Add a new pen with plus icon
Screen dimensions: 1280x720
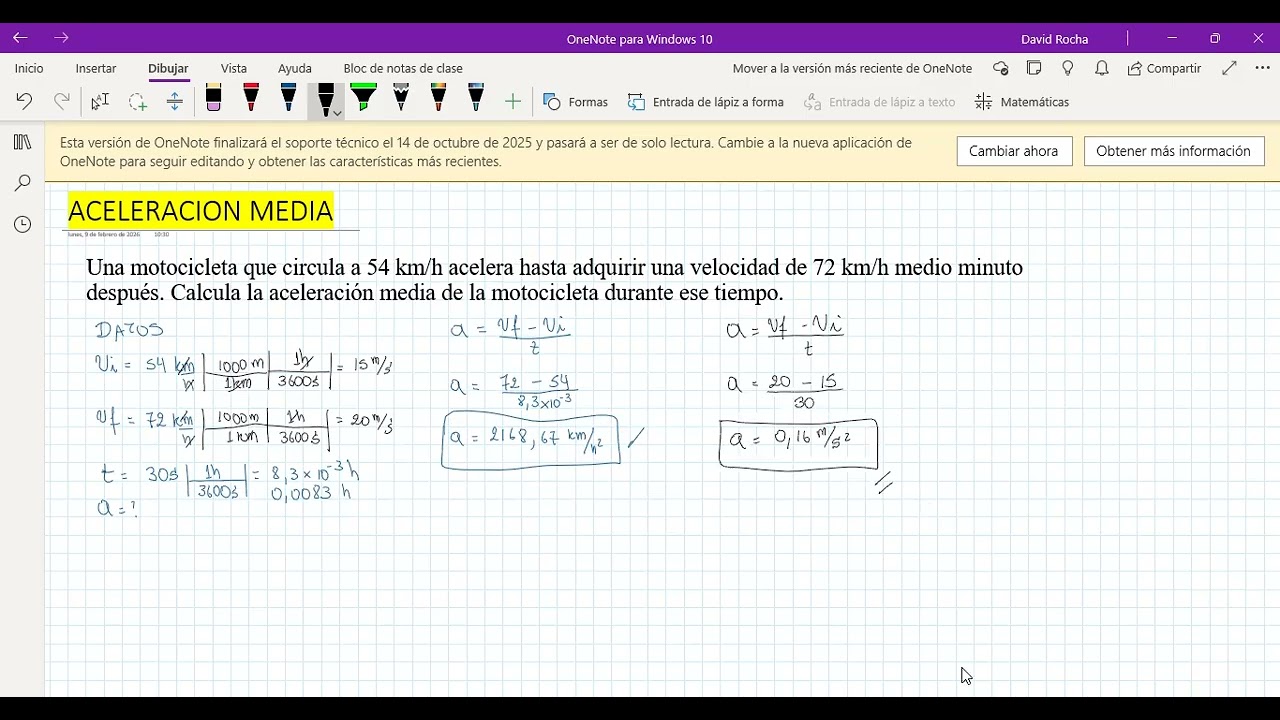tap(513, 101)
